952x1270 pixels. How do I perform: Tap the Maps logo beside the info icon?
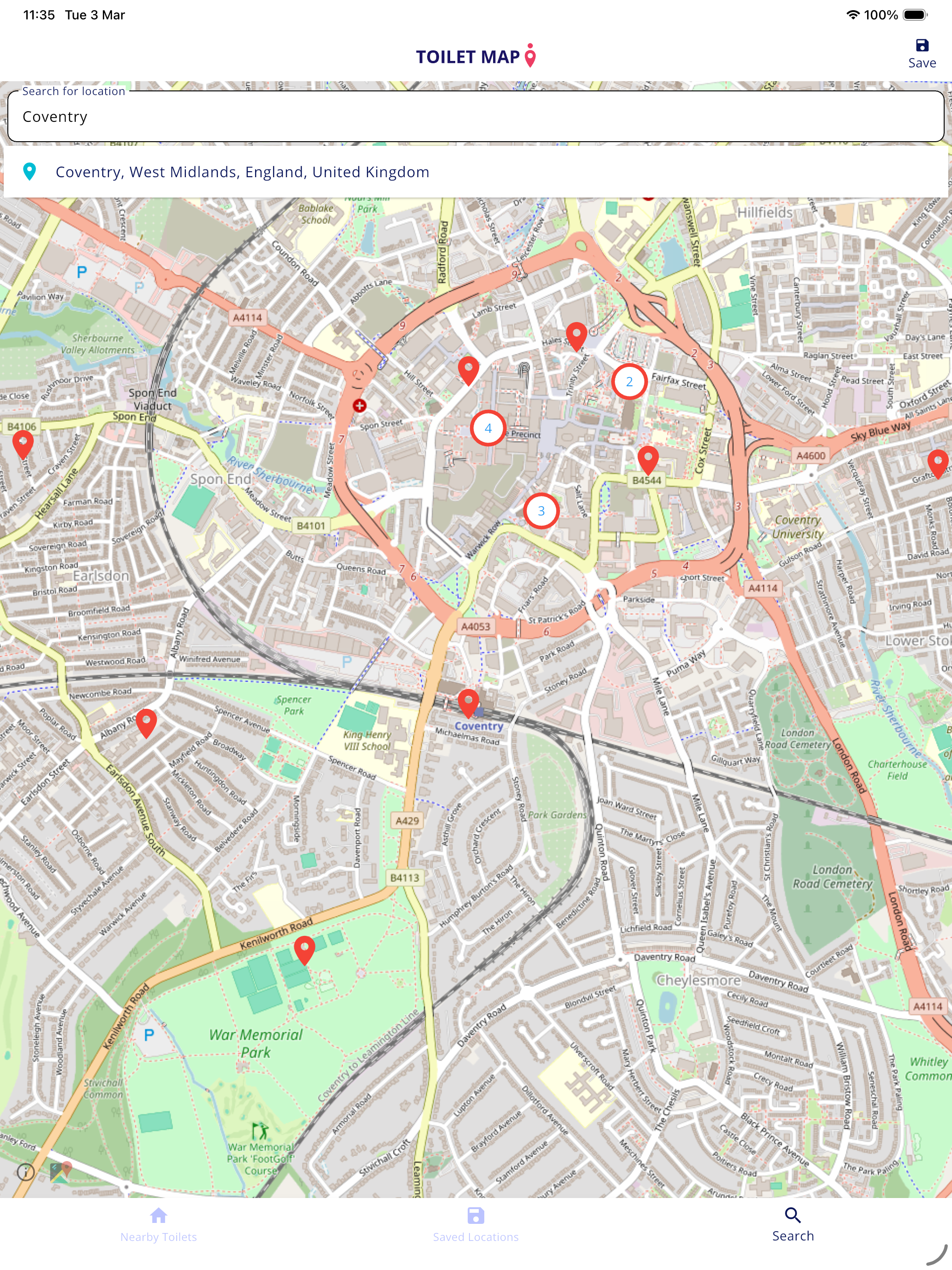click(60, 1172)
